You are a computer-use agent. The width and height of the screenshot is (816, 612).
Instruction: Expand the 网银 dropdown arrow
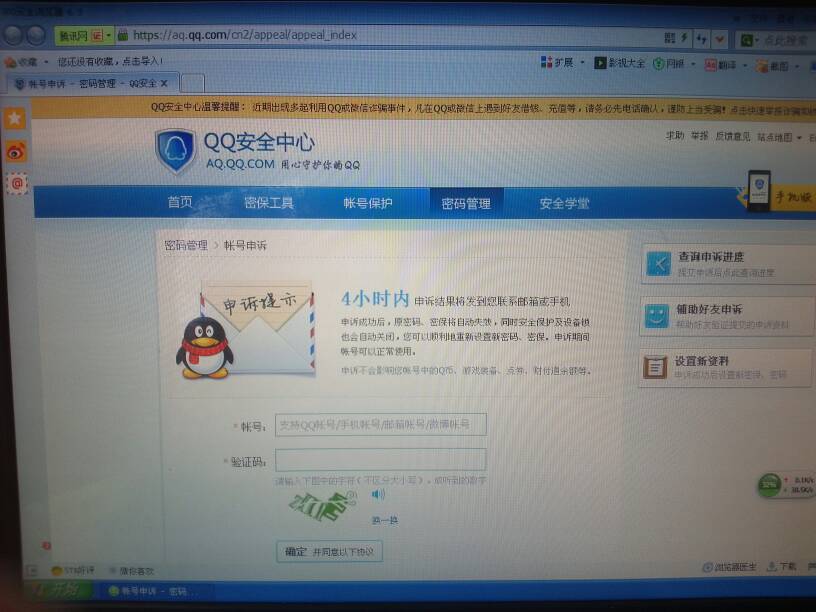[x=693, y=64]
